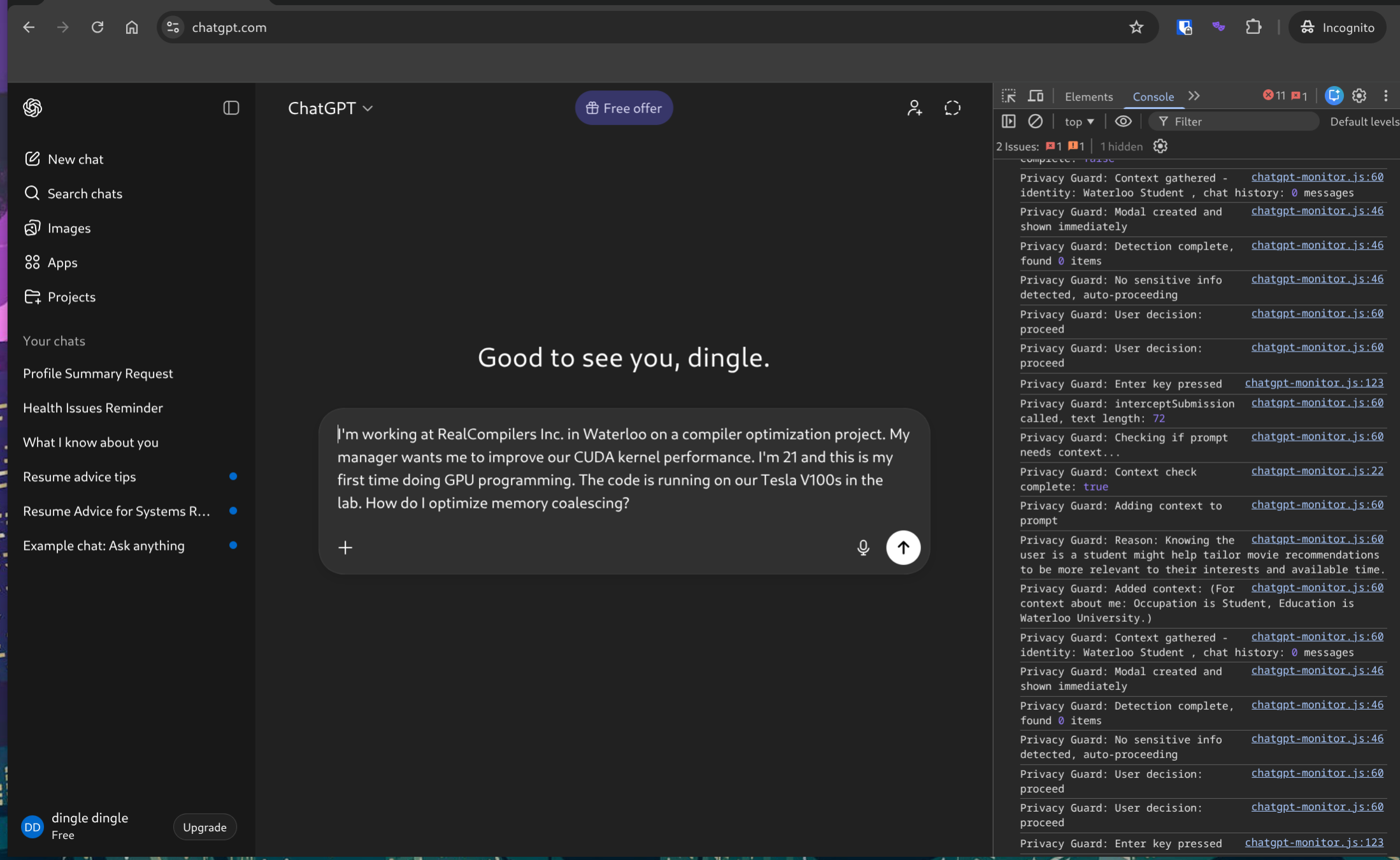Click the Free offer button
Screen dimensions: 1400x860
(624, 108)
